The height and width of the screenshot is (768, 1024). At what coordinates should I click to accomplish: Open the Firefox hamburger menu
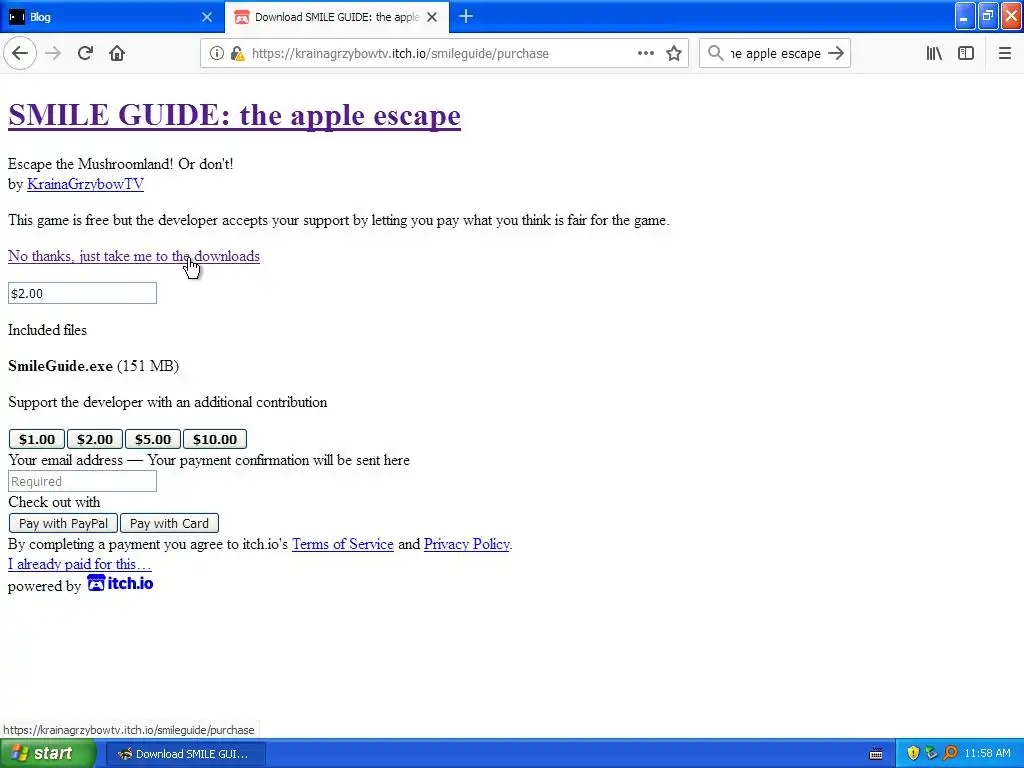coord(1004,54)
